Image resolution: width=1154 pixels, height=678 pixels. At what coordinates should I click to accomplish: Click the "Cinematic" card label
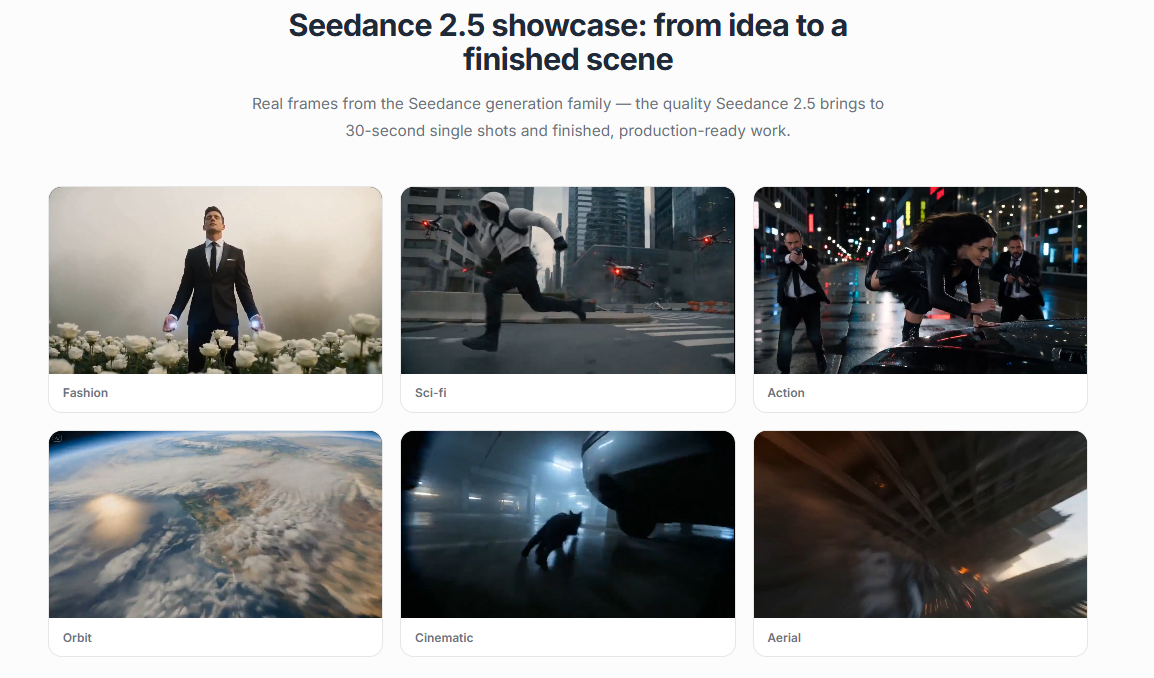pos(444,638)
